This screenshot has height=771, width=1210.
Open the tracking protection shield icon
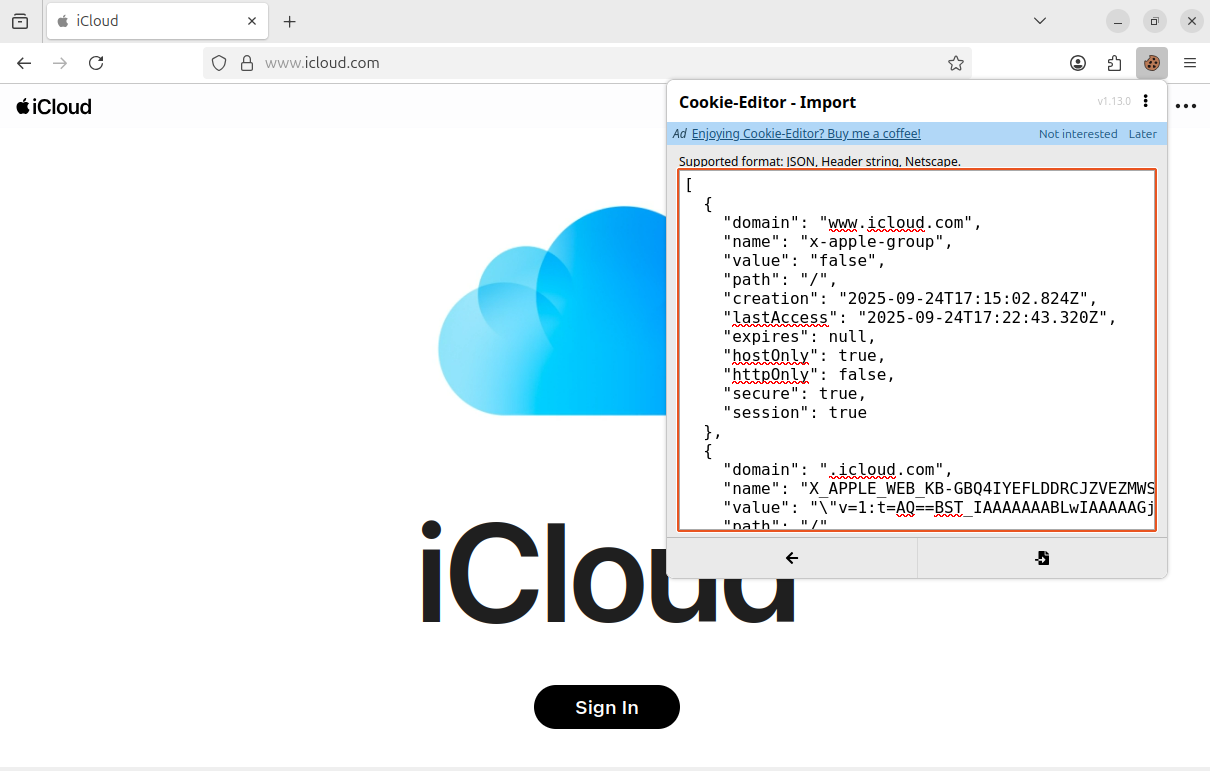click(x=220, y=63)
